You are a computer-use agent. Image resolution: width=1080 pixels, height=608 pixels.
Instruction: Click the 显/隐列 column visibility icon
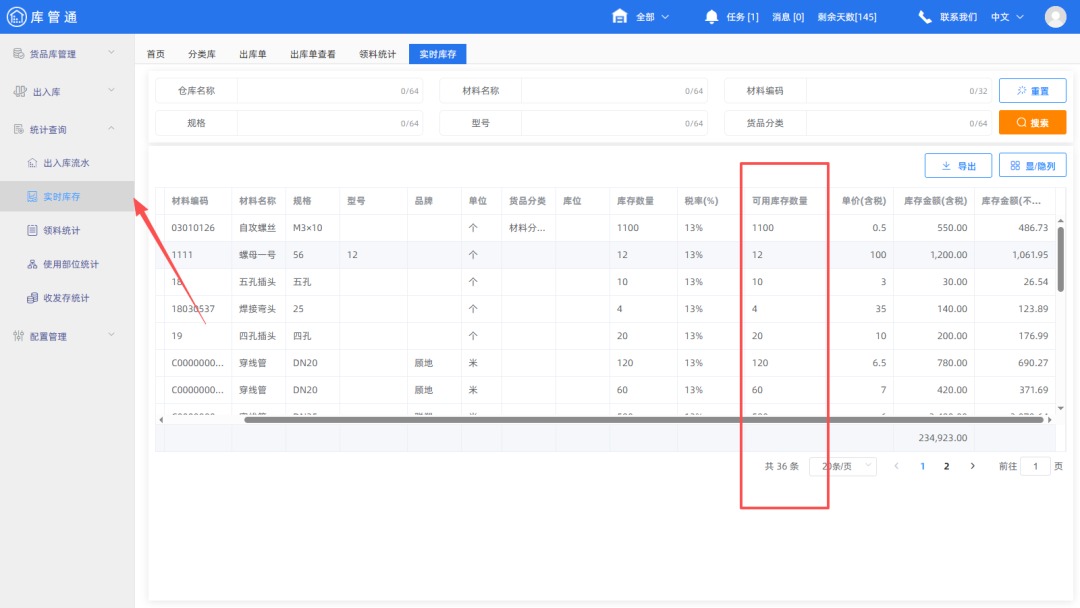click(1016, 165)
